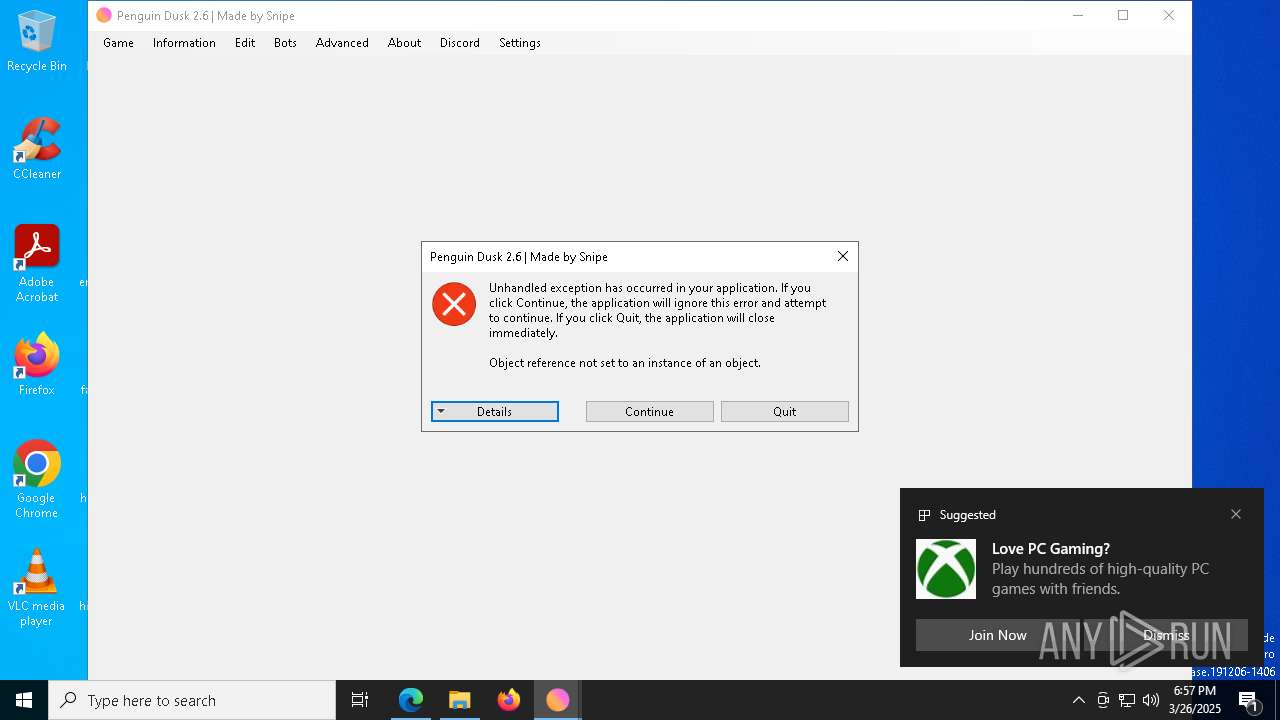1280x720 pixels.
Task: Select the CCleaner desktop shortcut
Action: pos(37,150)
